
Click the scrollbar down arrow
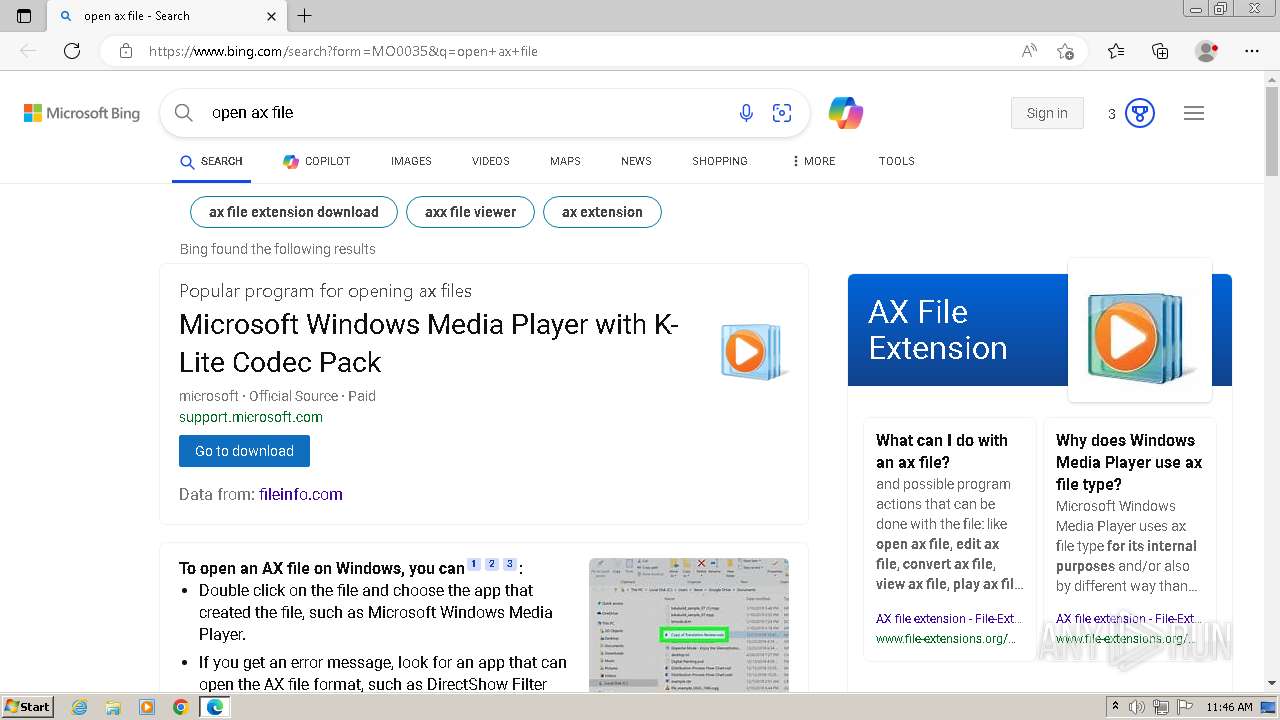(x=1272, y=683)
